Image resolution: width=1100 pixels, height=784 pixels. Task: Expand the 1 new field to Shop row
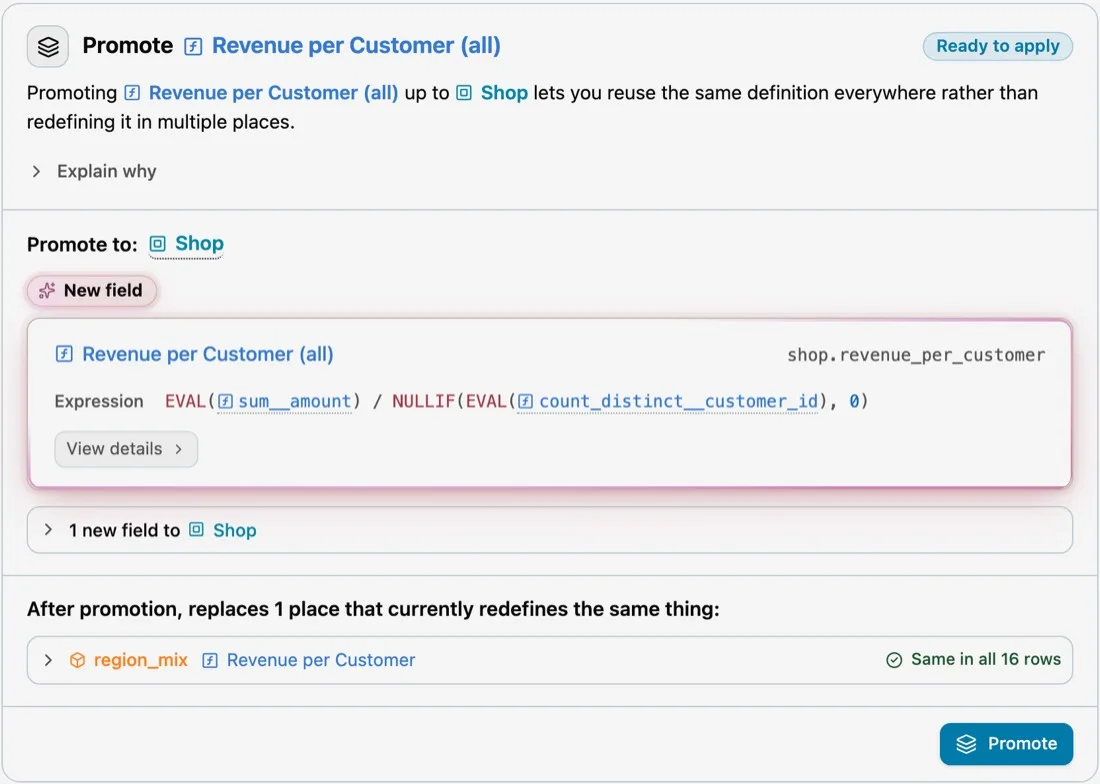(x=549, y=530)
